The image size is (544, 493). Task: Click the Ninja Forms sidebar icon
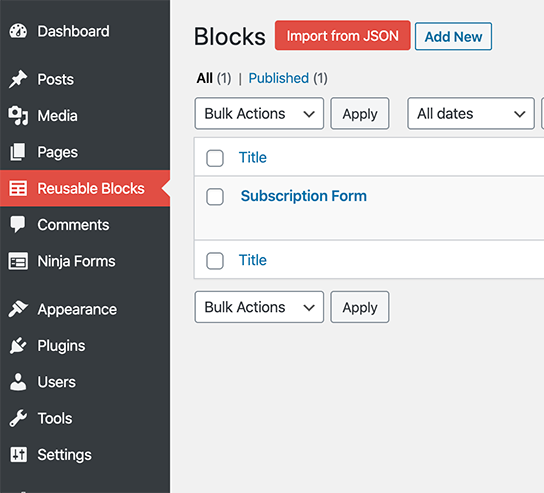tap(18, 261)
